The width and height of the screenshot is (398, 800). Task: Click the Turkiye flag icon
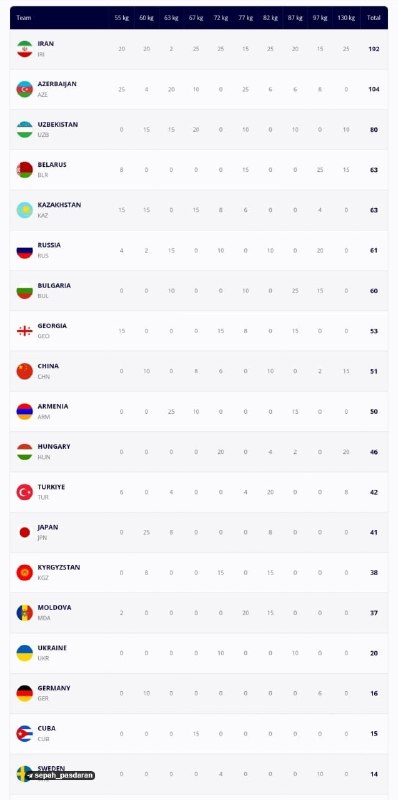(x=24, y=492)
